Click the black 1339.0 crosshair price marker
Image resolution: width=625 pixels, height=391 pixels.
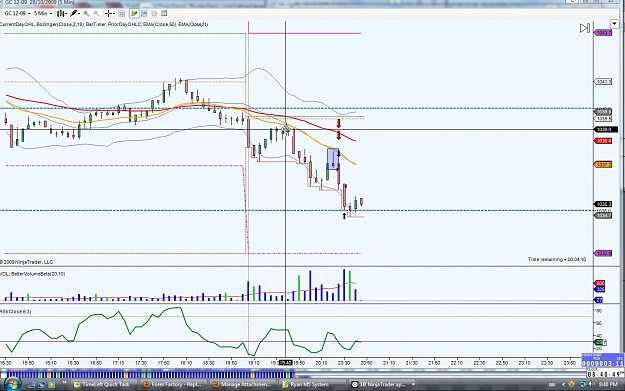pyautogui.click(x=605, y=130)
